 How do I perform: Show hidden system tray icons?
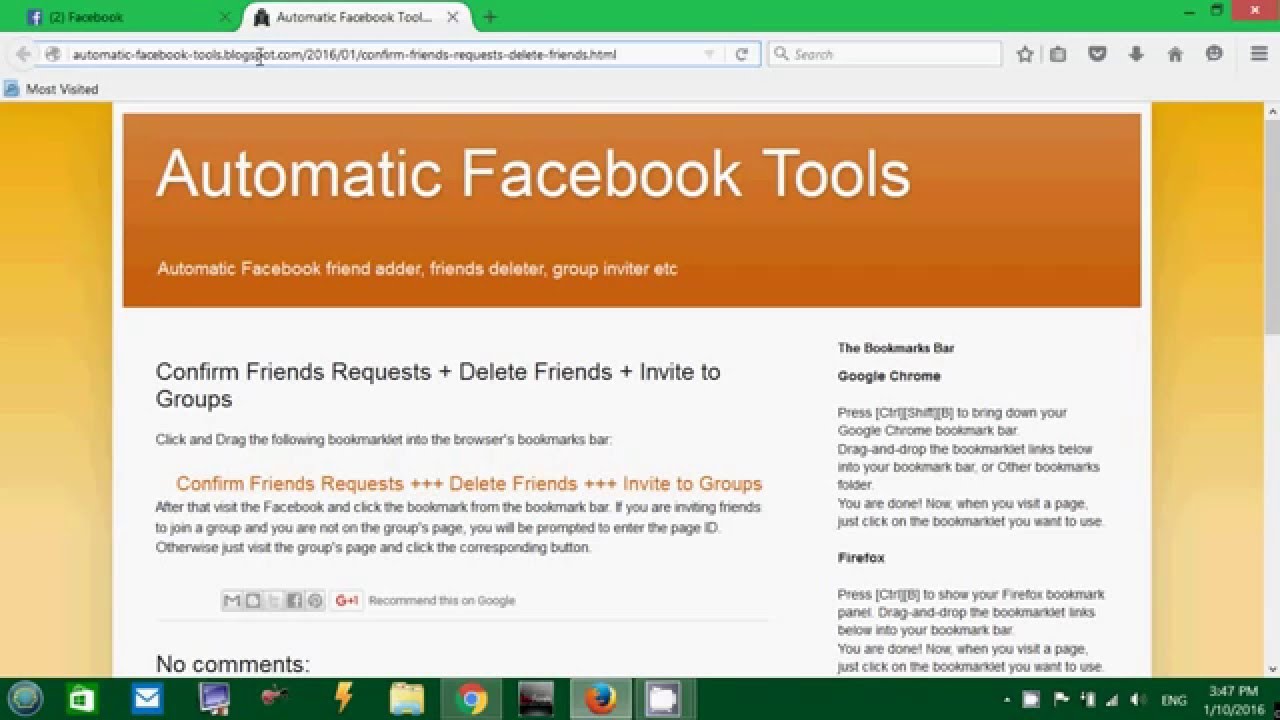point(1006,700)
